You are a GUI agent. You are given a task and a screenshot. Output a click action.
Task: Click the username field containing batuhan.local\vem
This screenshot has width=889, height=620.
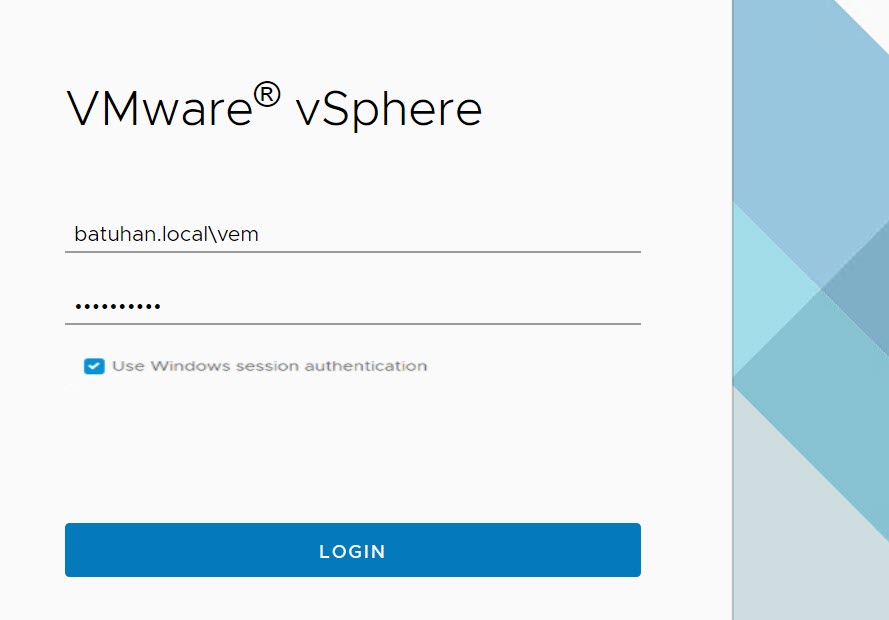352,234
